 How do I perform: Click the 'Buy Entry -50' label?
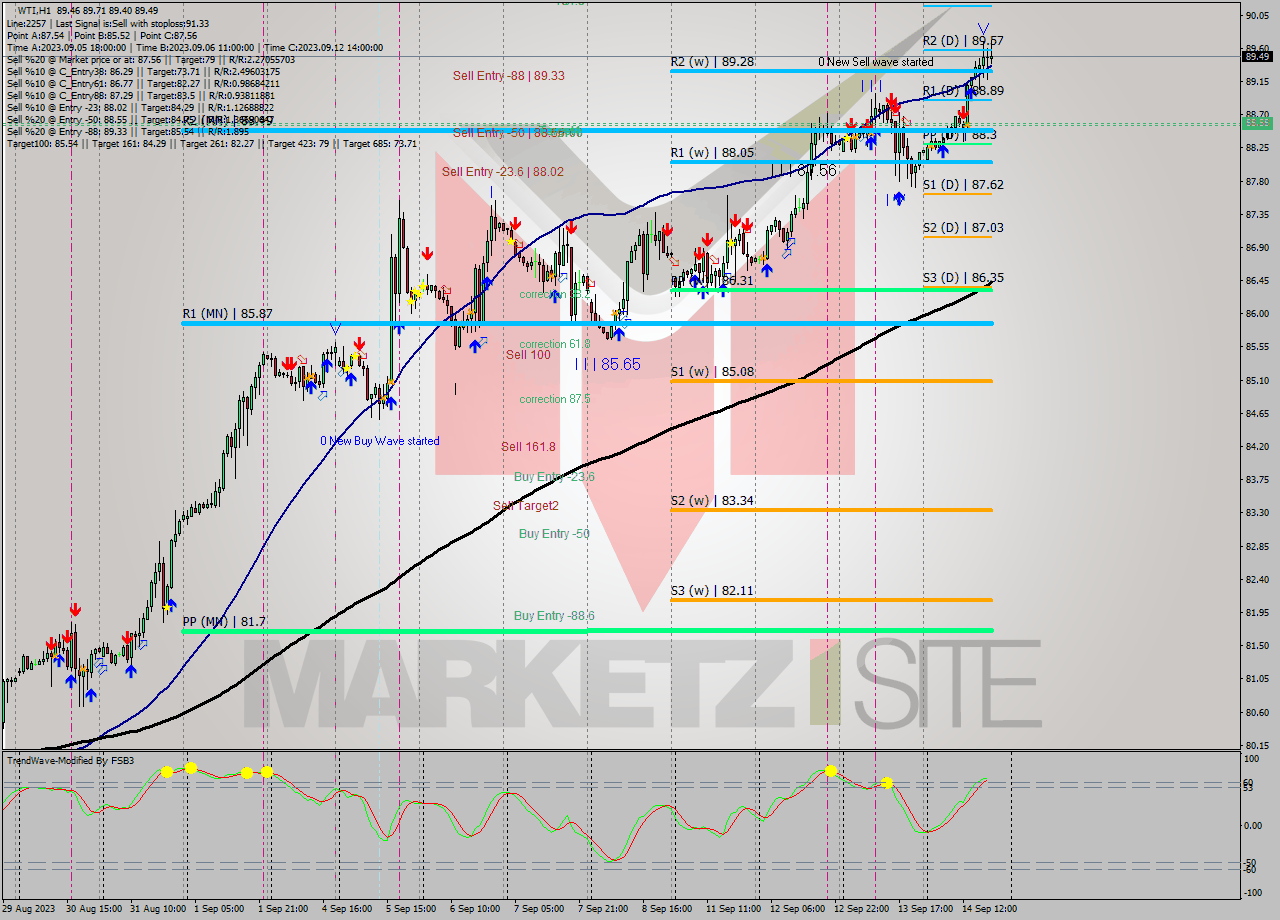[554, 534]
